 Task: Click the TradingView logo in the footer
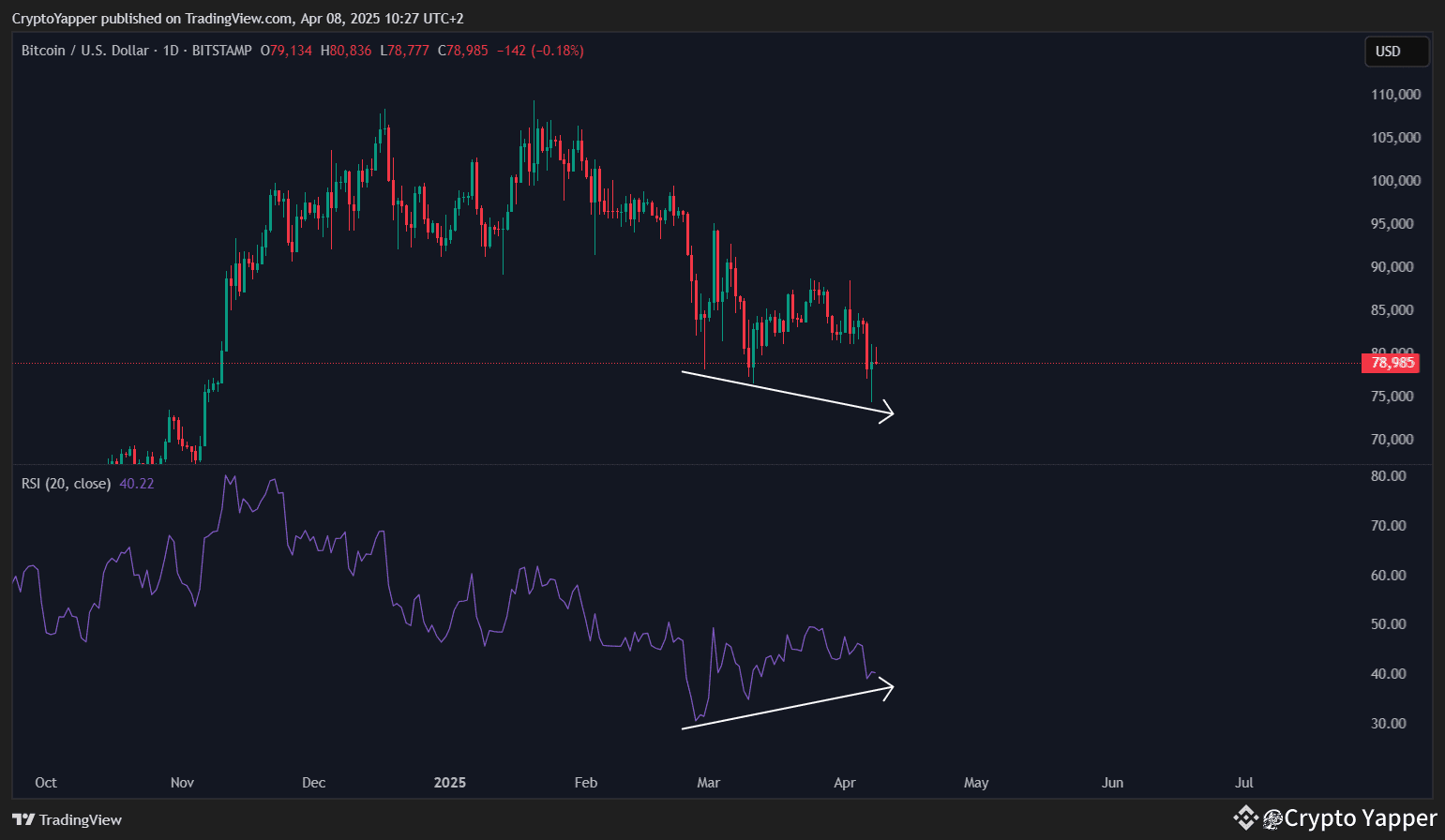66,819
